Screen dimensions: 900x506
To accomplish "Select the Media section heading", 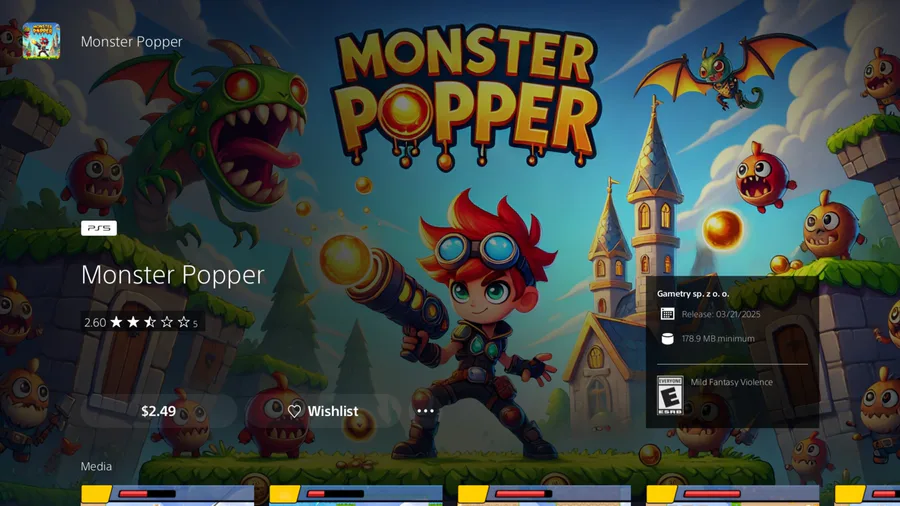I will (x=96, y=466).
